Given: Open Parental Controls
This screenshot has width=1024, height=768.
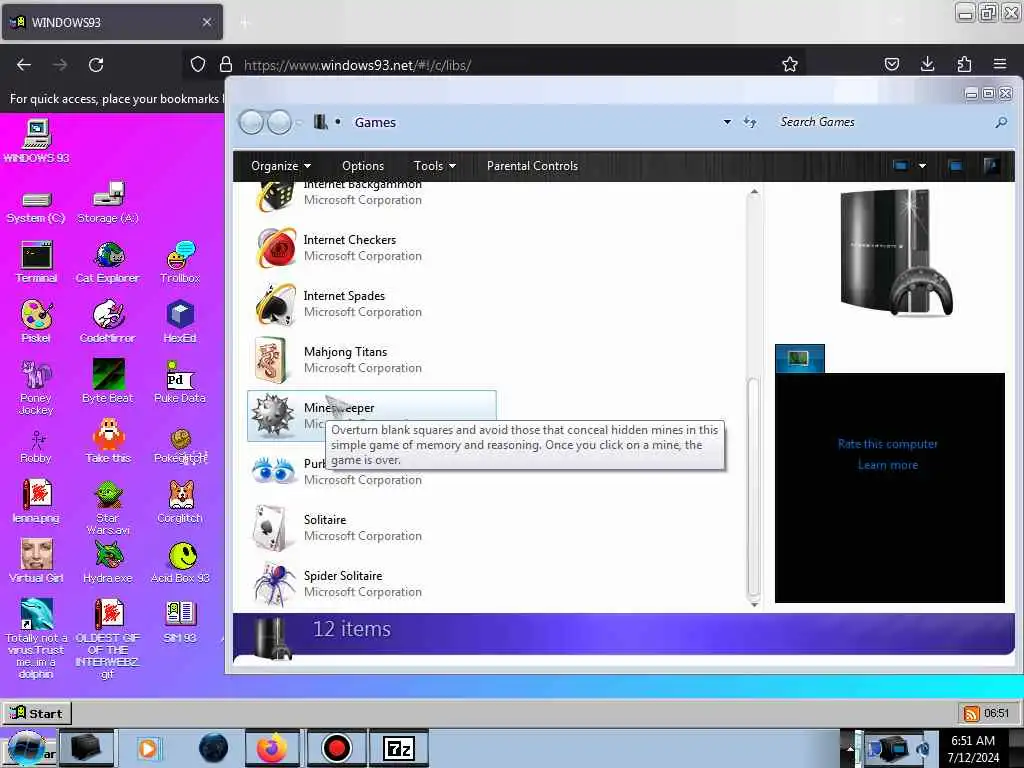Looking at the screenshot, I should 532,166.
